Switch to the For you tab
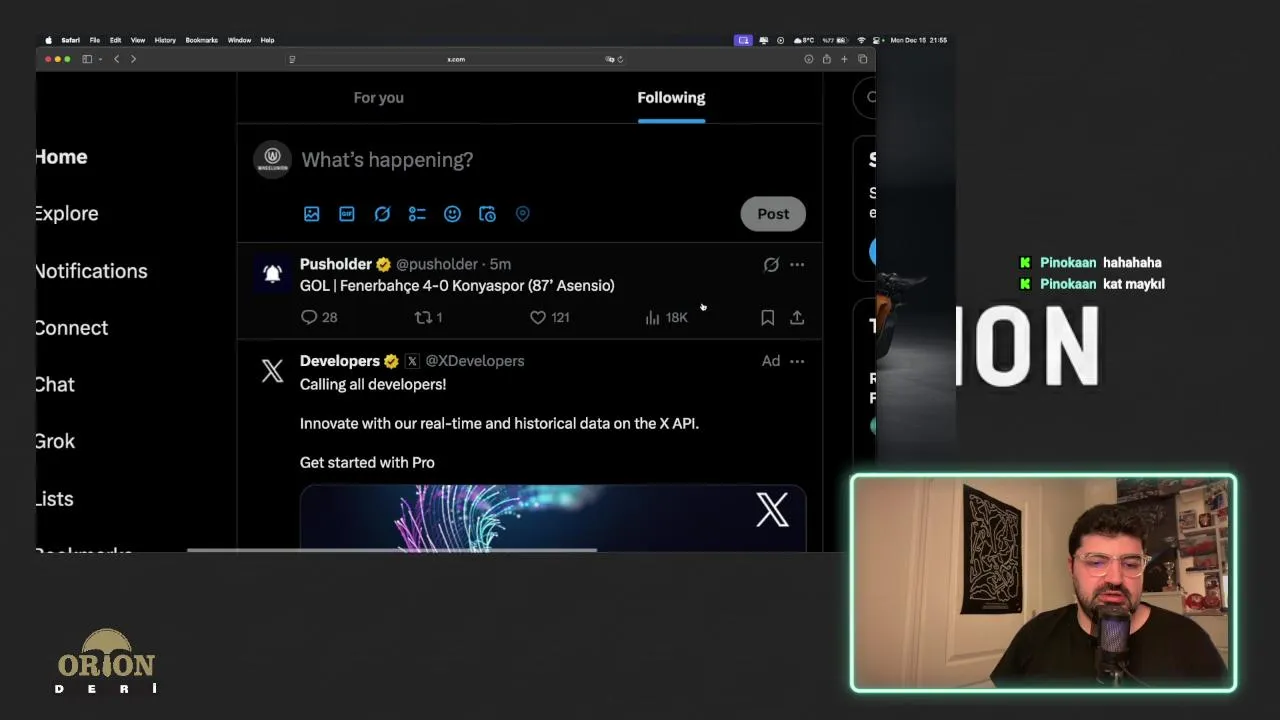Screen dimensions: 1280x720 pyautogui.click(x=378, y=98)
